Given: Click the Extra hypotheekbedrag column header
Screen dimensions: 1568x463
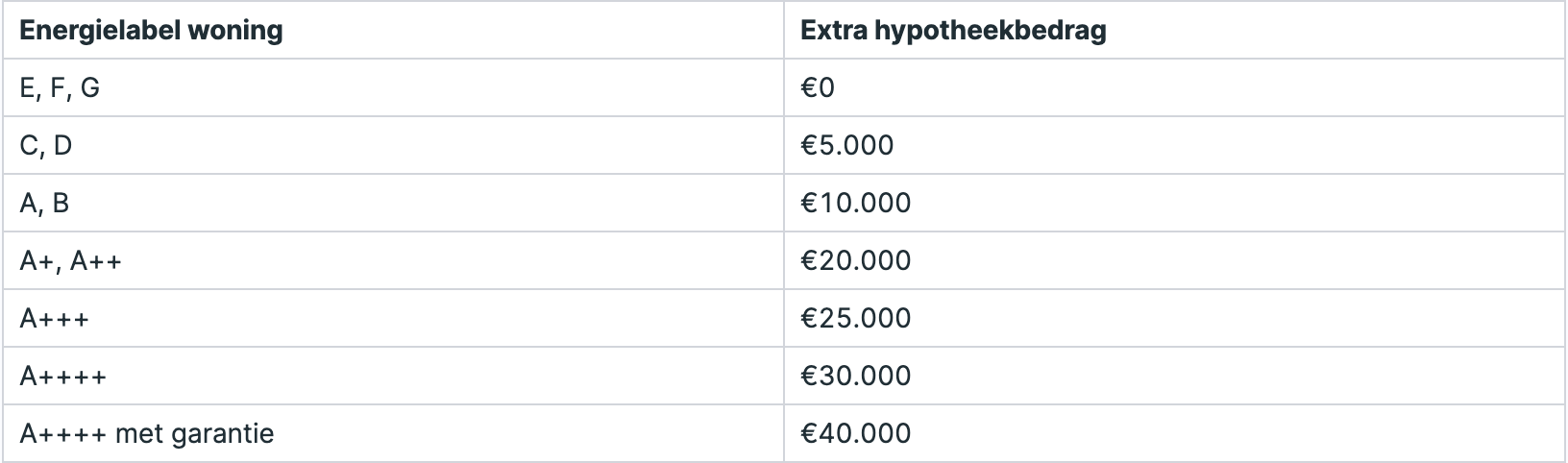Looking at the screenshot, I should coord(1175,30).
